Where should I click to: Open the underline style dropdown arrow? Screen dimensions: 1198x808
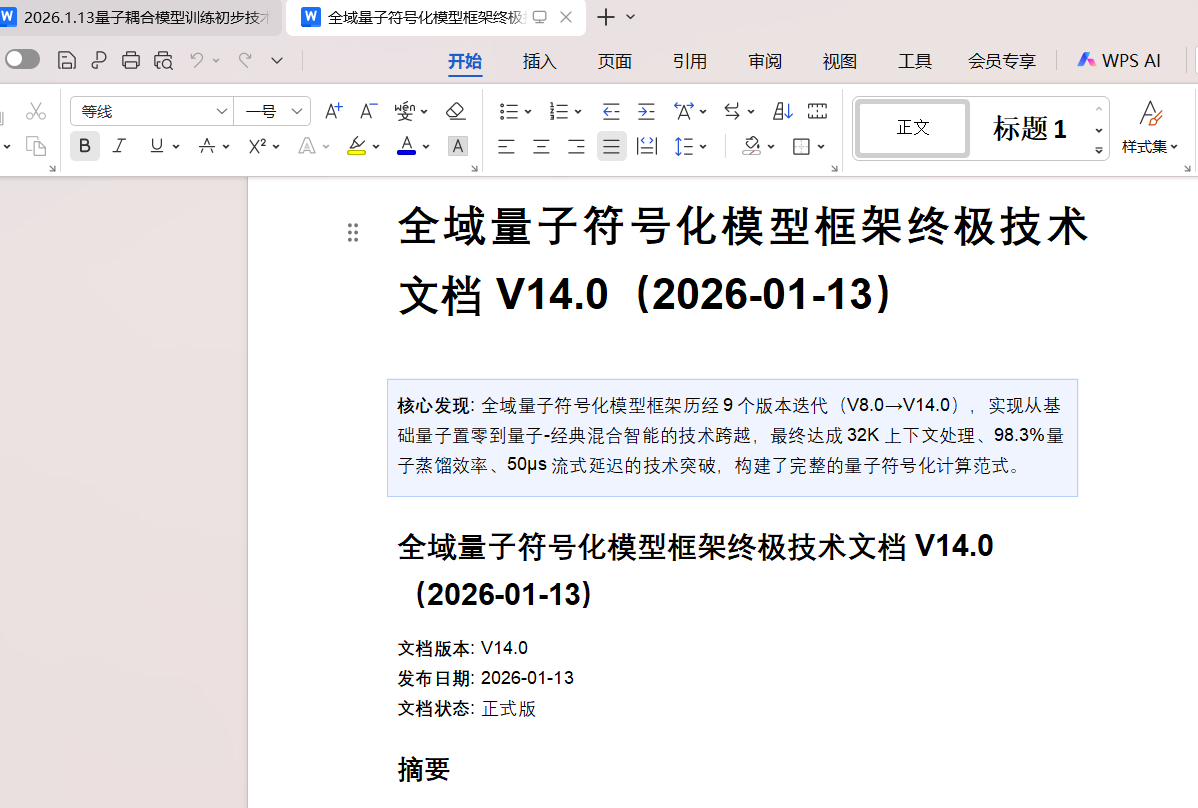pos(176,146)
